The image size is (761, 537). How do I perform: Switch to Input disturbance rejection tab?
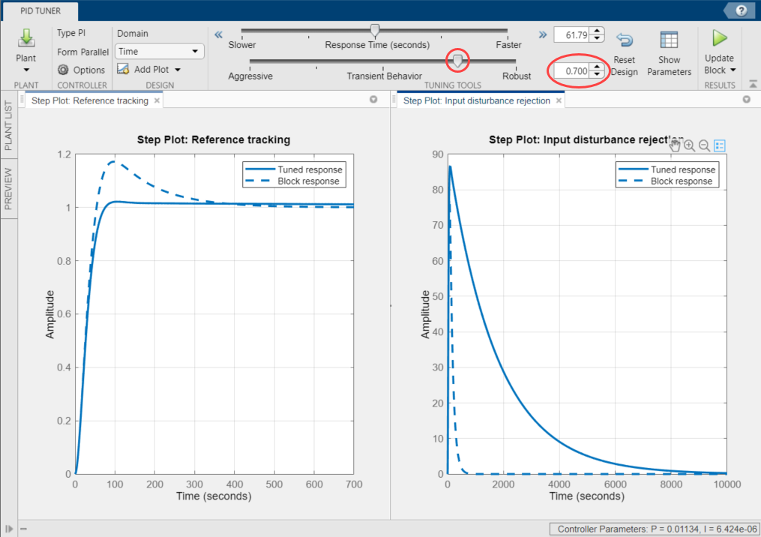coord(477,101)
